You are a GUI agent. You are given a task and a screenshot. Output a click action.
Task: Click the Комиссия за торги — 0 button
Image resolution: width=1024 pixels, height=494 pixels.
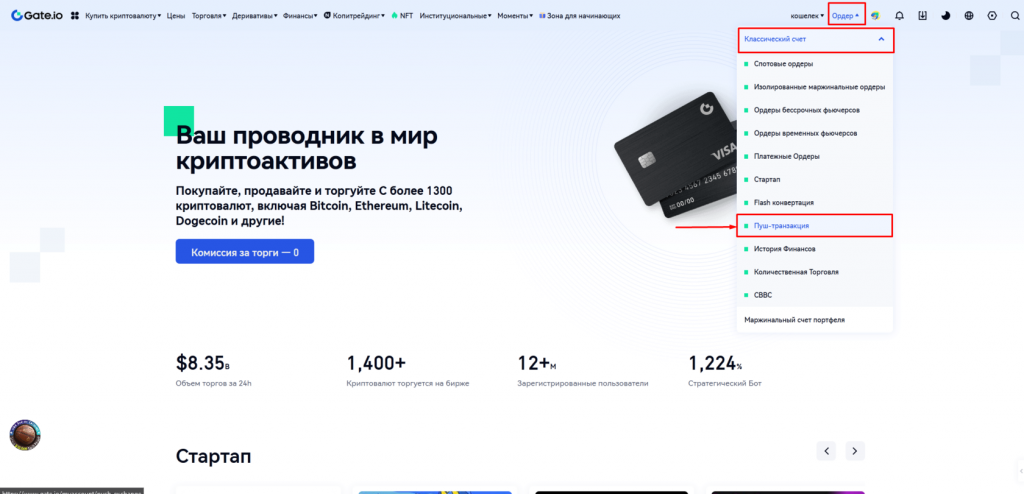point(245,252)
